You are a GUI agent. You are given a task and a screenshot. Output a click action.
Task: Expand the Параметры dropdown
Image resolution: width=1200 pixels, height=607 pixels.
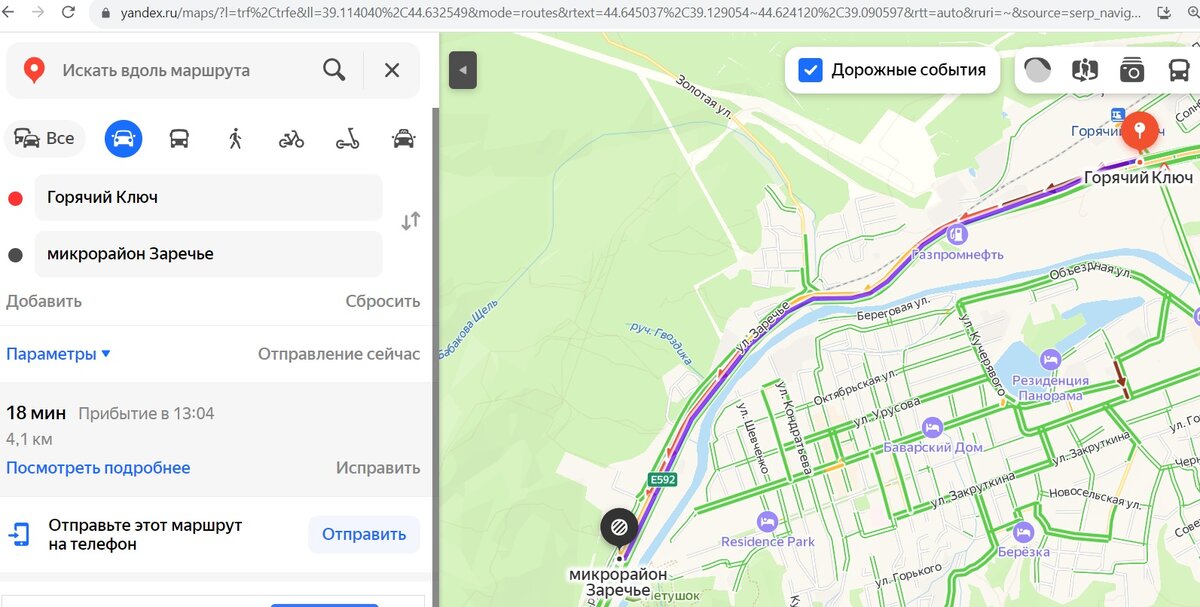tap(58, 354)
